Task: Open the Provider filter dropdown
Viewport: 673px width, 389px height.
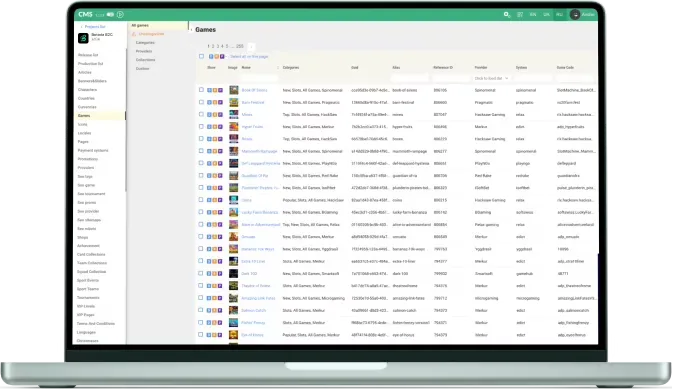Action: pyautogui.click(x=491, y=79)
